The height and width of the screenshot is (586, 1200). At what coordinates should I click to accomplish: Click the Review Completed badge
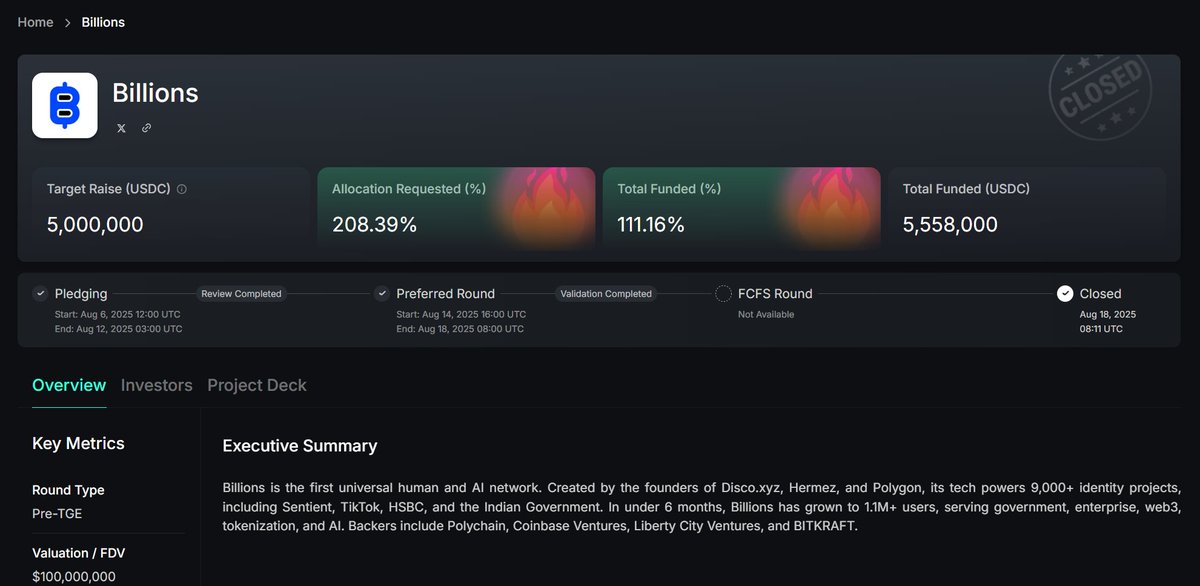(241, 294)
